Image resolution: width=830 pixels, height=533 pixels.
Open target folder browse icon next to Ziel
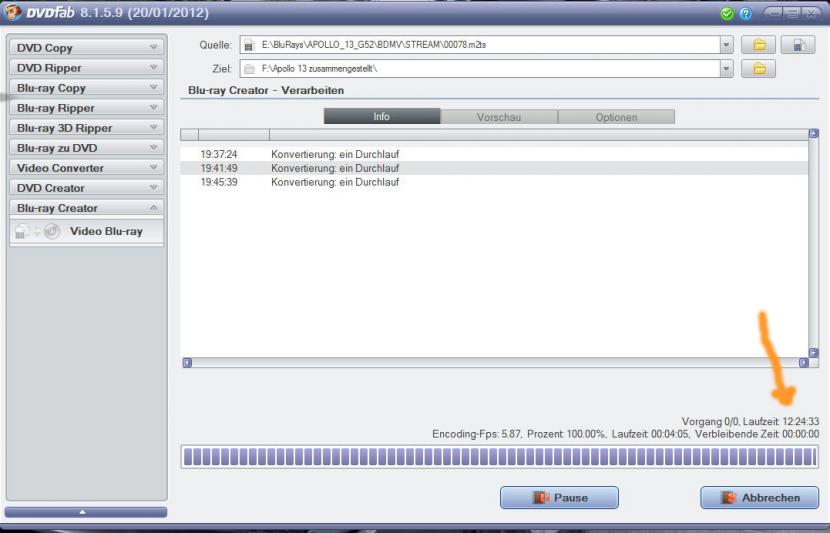[758, 68]
